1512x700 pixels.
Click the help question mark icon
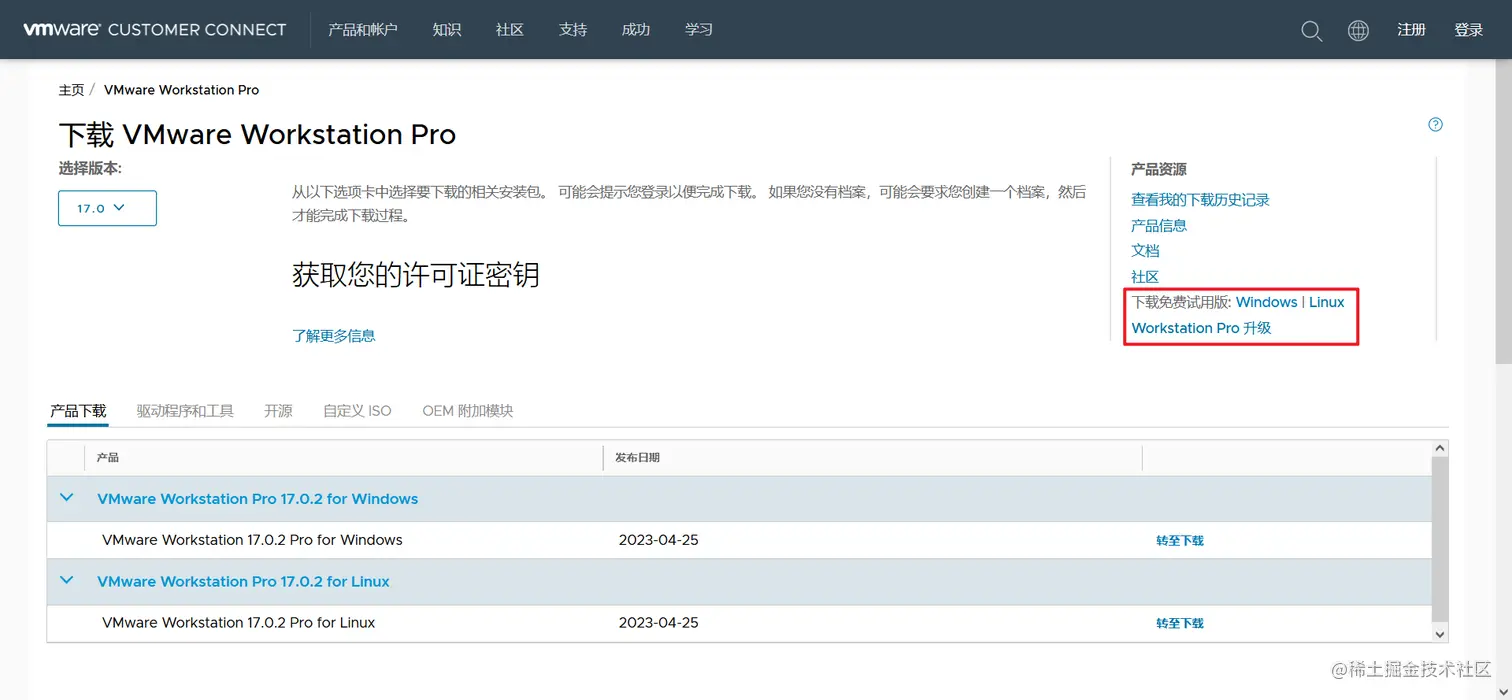(x=1435, y=125)
